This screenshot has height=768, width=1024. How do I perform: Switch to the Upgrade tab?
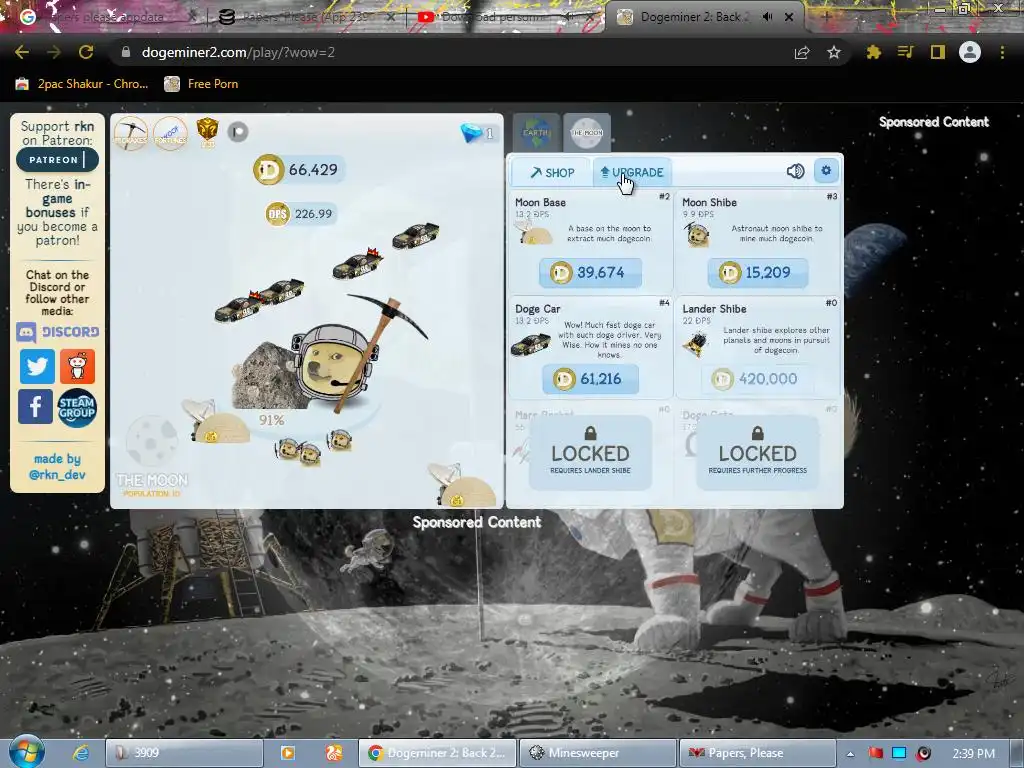click(x=632, y=172)
